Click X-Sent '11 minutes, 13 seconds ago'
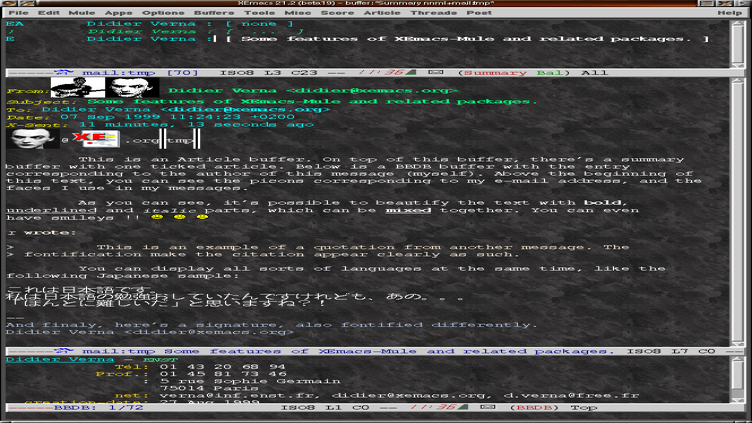The image size is (752, 423). (x=197, y=125)
